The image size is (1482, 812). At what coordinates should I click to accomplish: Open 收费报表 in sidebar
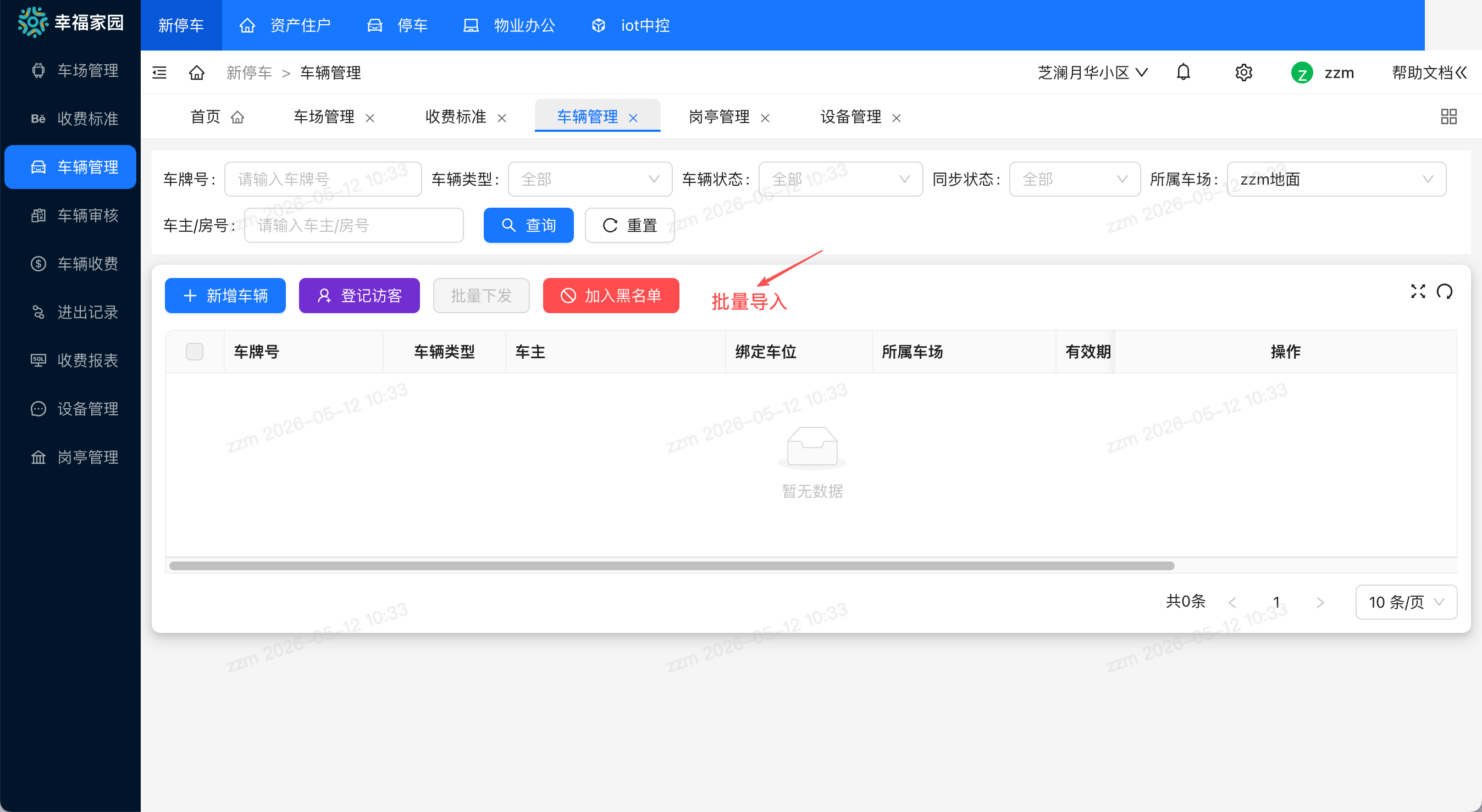[70, 360]
